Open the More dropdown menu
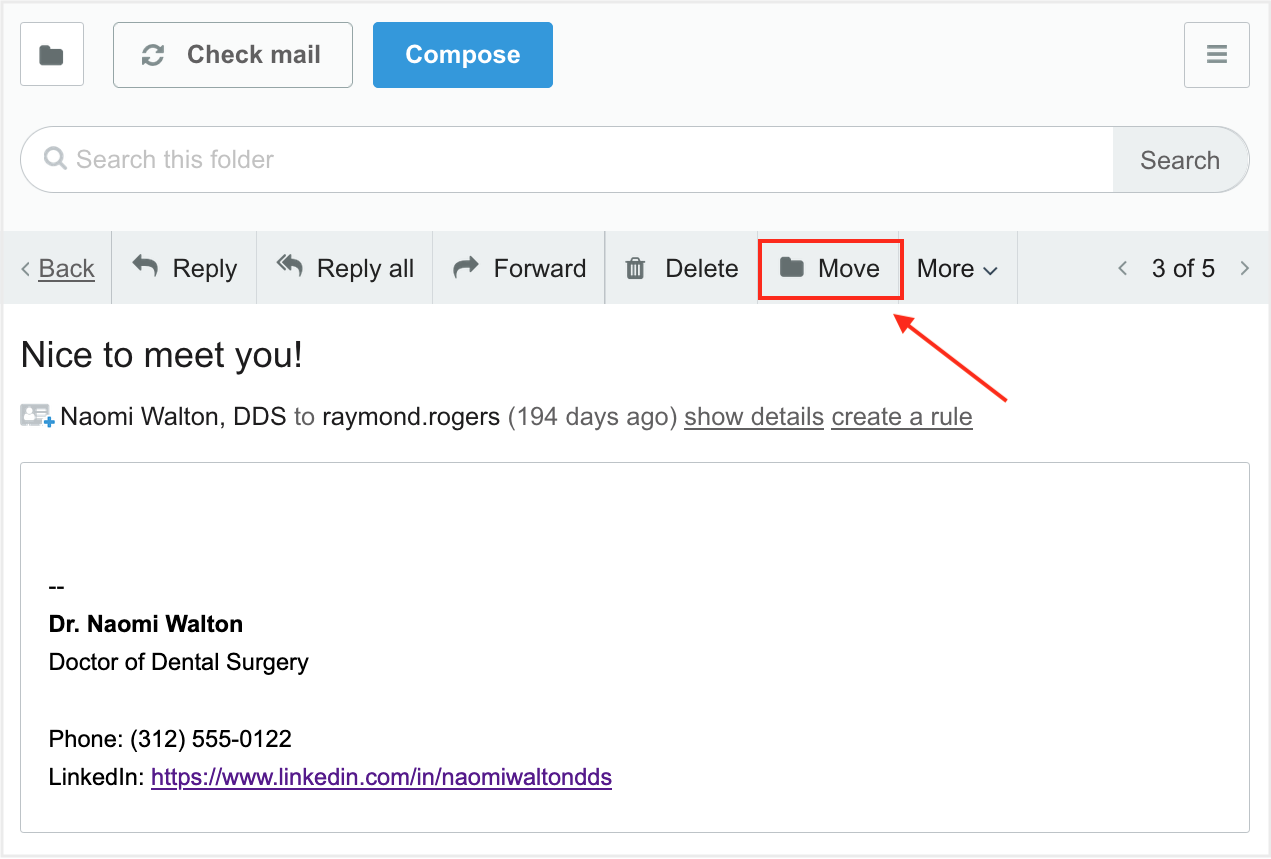Screen dimensions: 1271x859 [x=956, y=268]
